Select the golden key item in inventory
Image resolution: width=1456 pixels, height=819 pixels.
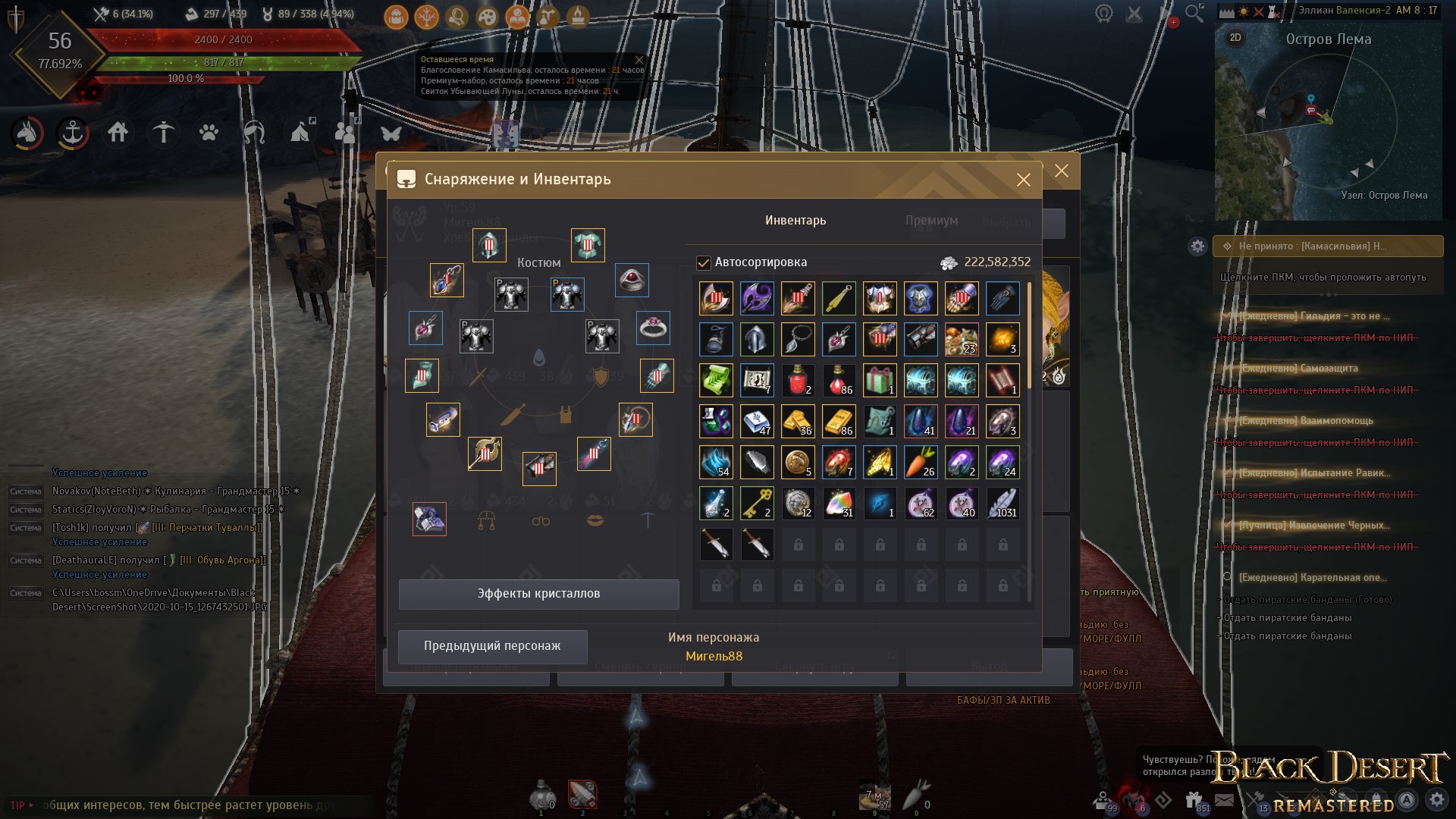coord(757,503)
